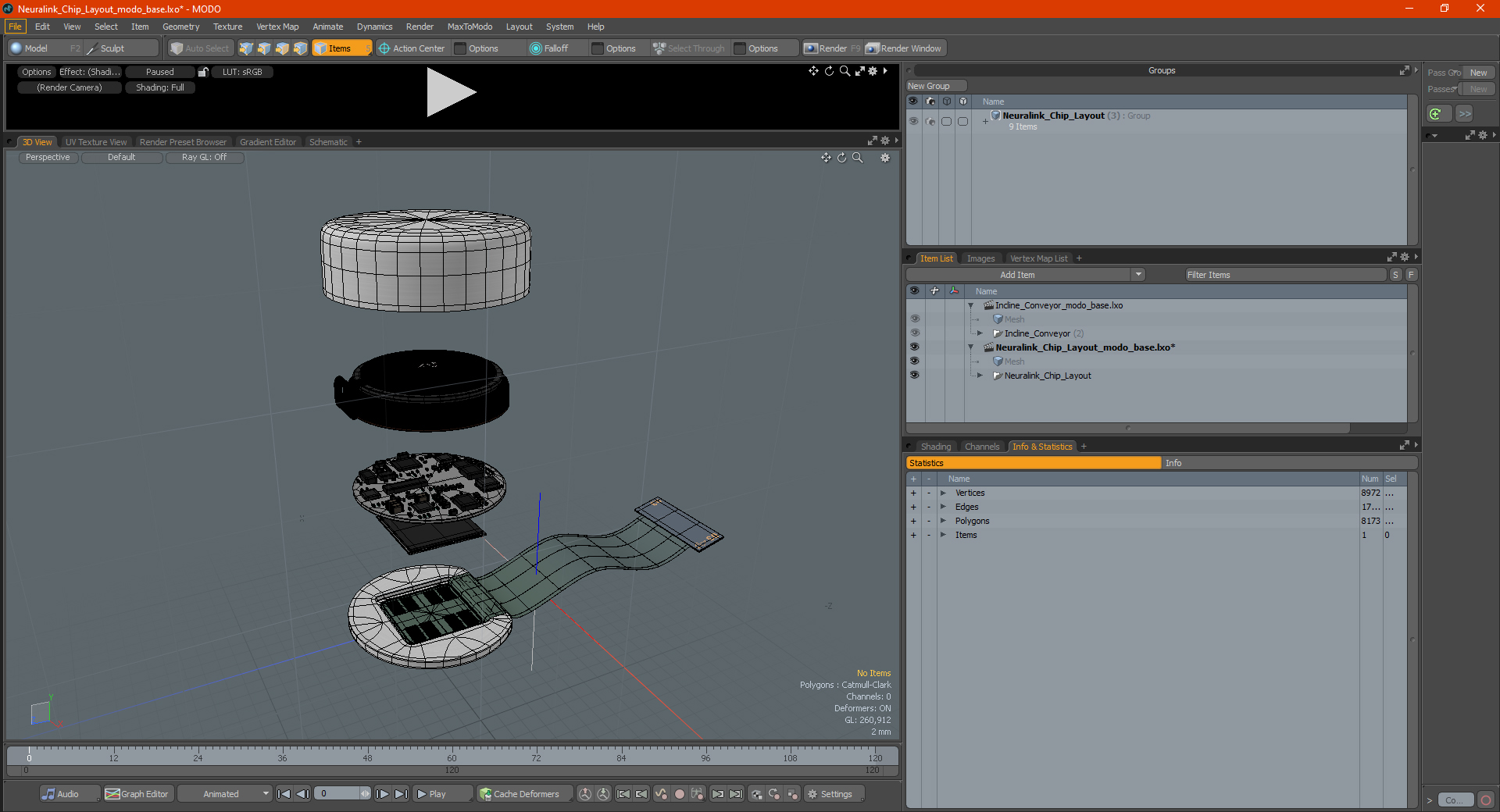The width and height of the screenshot is (1500, 812).
Task: Open the Render Window
Action: [905, 48]
